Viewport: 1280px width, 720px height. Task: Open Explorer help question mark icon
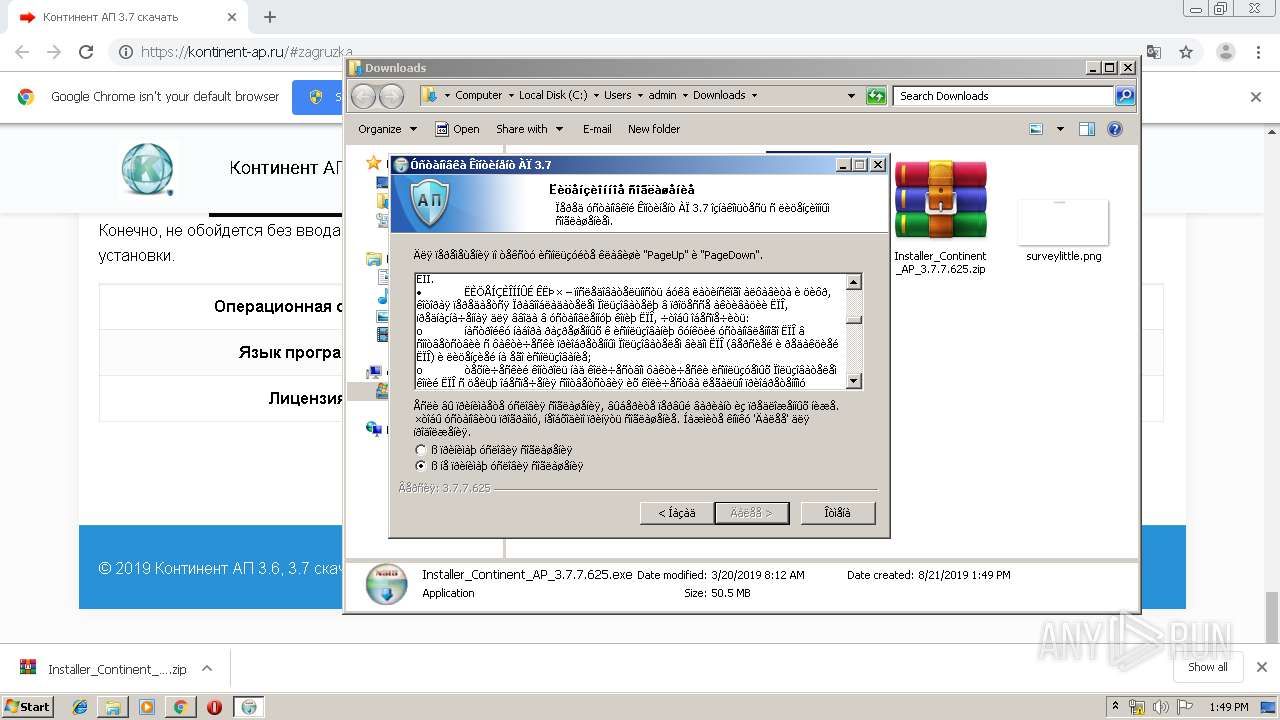coord(1115,129)
